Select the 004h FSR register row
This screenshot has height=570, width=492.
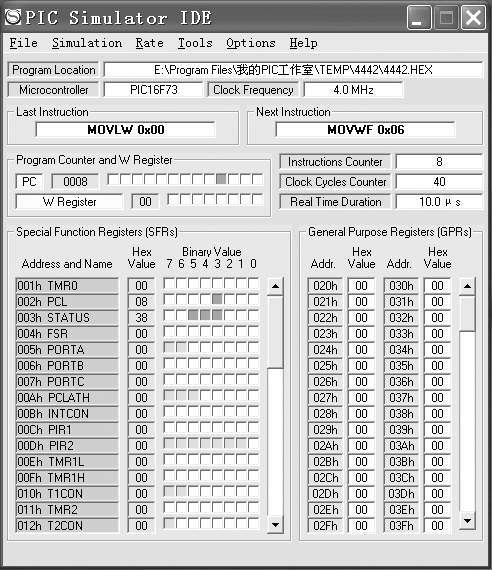point(67,334)
